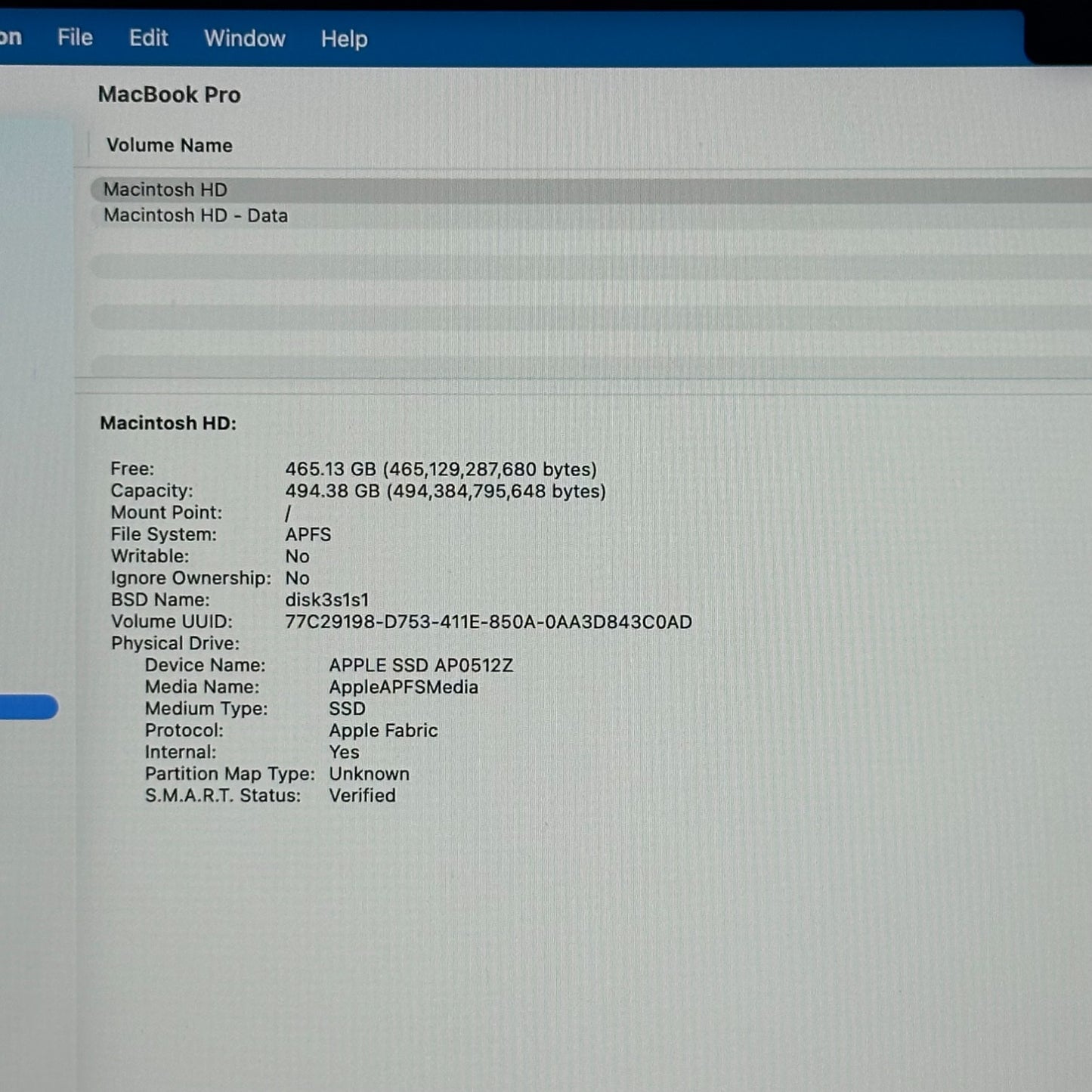This screenshot has height=1092, width=1092.
Task: Click the Macintosh HD: details heading
Action: tap(168, 423)
